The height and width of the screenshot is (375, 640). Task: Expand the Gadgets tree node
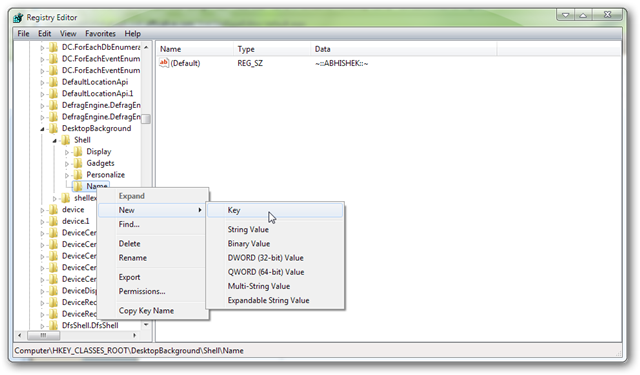click(x=67, y=164)
